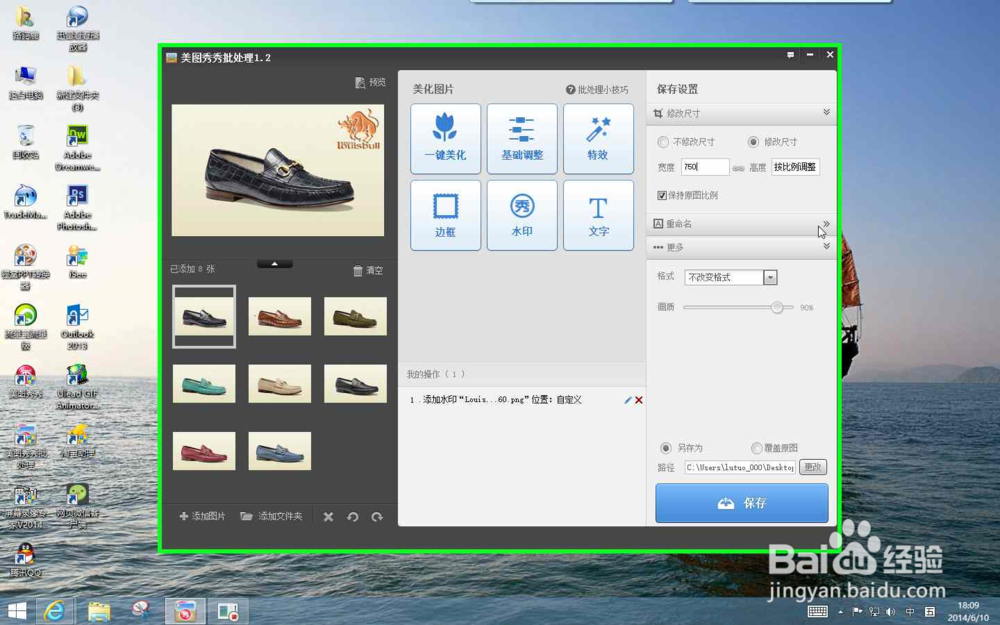The height and width of the screenshot is (625, 1000).
Task: Select the 不修改尺寸 radio button
Action: tap(663, 142)
